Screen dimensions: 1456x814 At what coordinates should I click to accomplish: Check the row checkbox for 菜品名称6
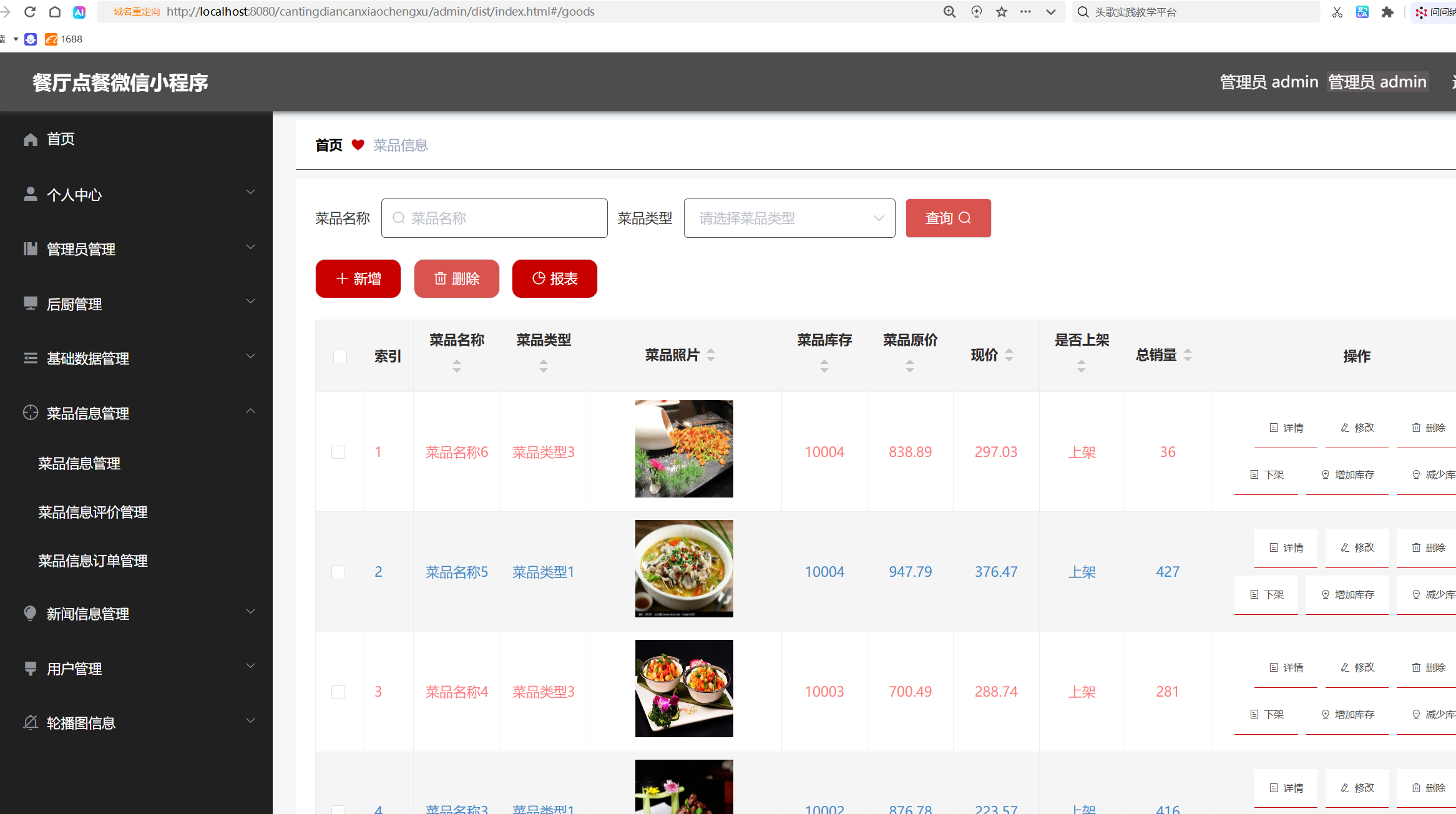coord(338,451)
